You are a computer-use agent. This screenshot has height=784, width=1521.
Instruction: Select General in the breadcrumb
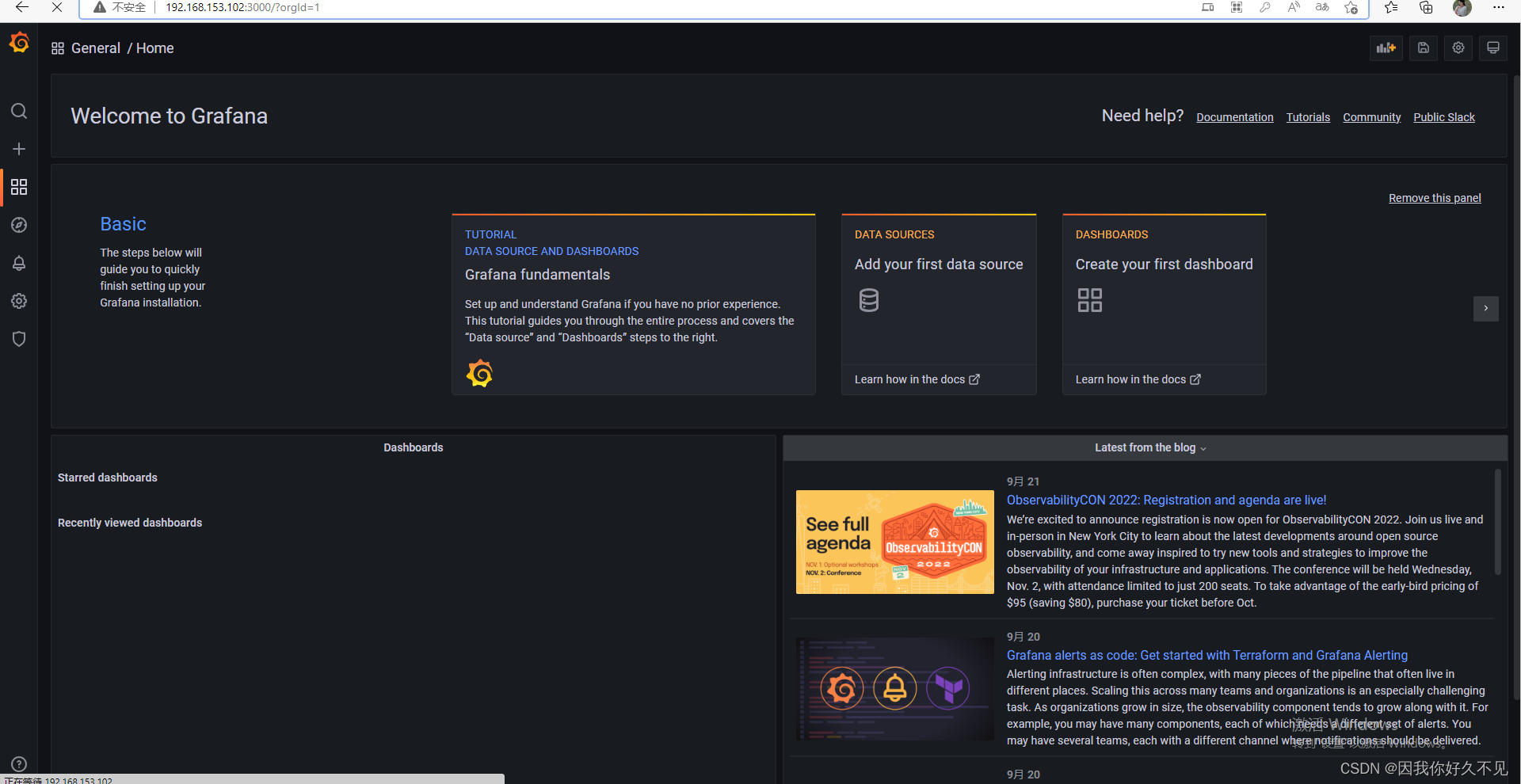click(96, 48)
